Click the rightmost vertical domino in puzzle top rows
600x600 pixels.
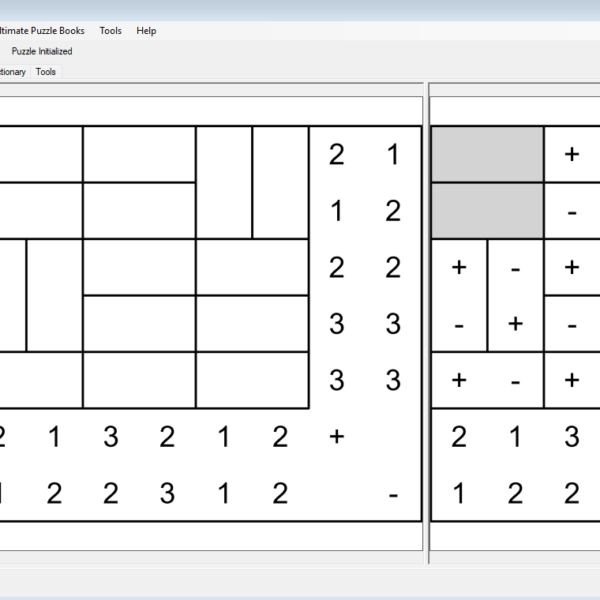click(280, 182)
